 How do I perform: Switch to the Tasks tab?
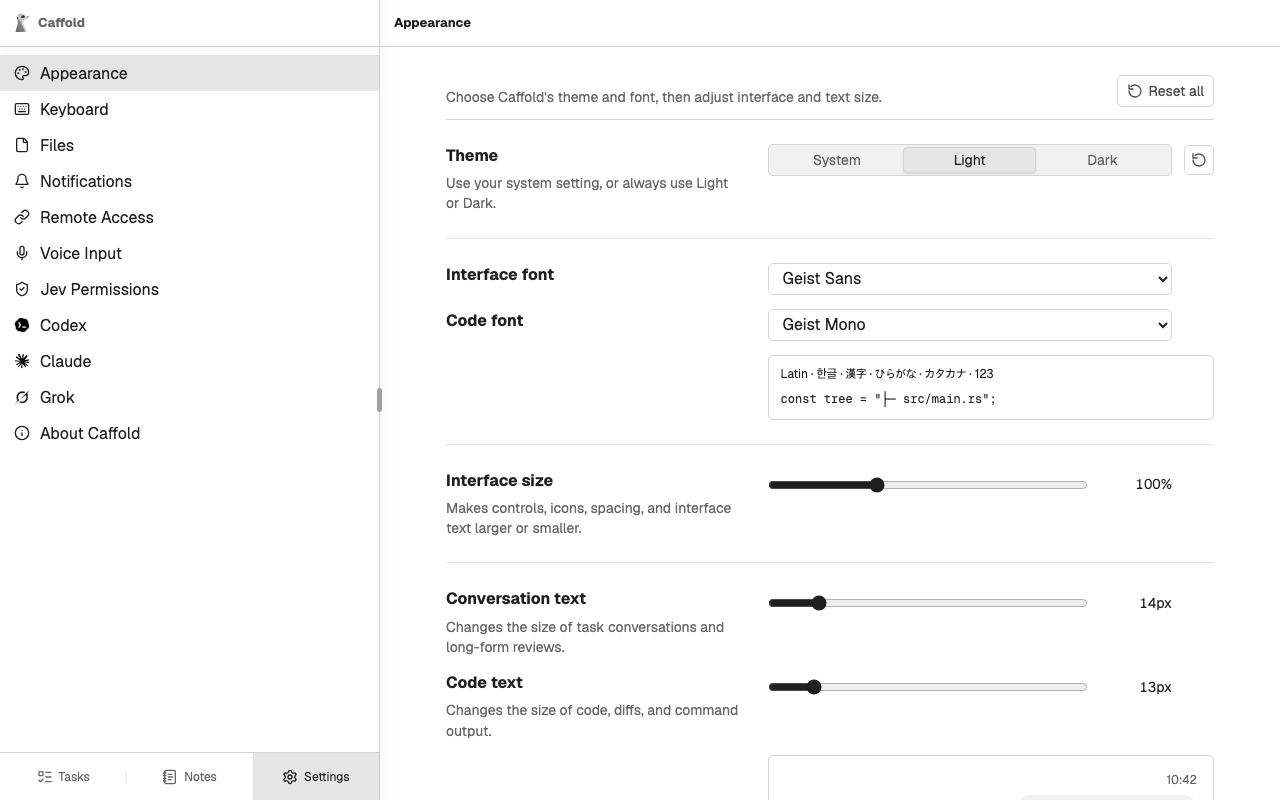pyautogui.click(x=63, y=777)
